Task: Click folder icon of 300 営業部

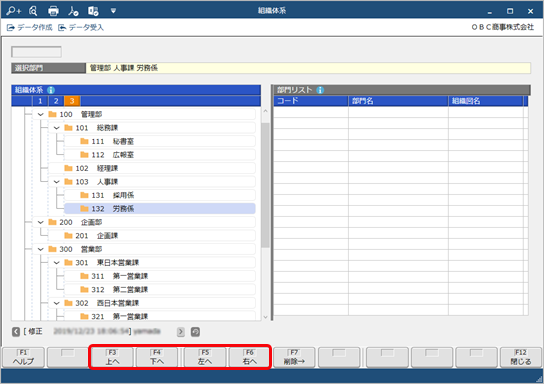Action: coord(52,249)
